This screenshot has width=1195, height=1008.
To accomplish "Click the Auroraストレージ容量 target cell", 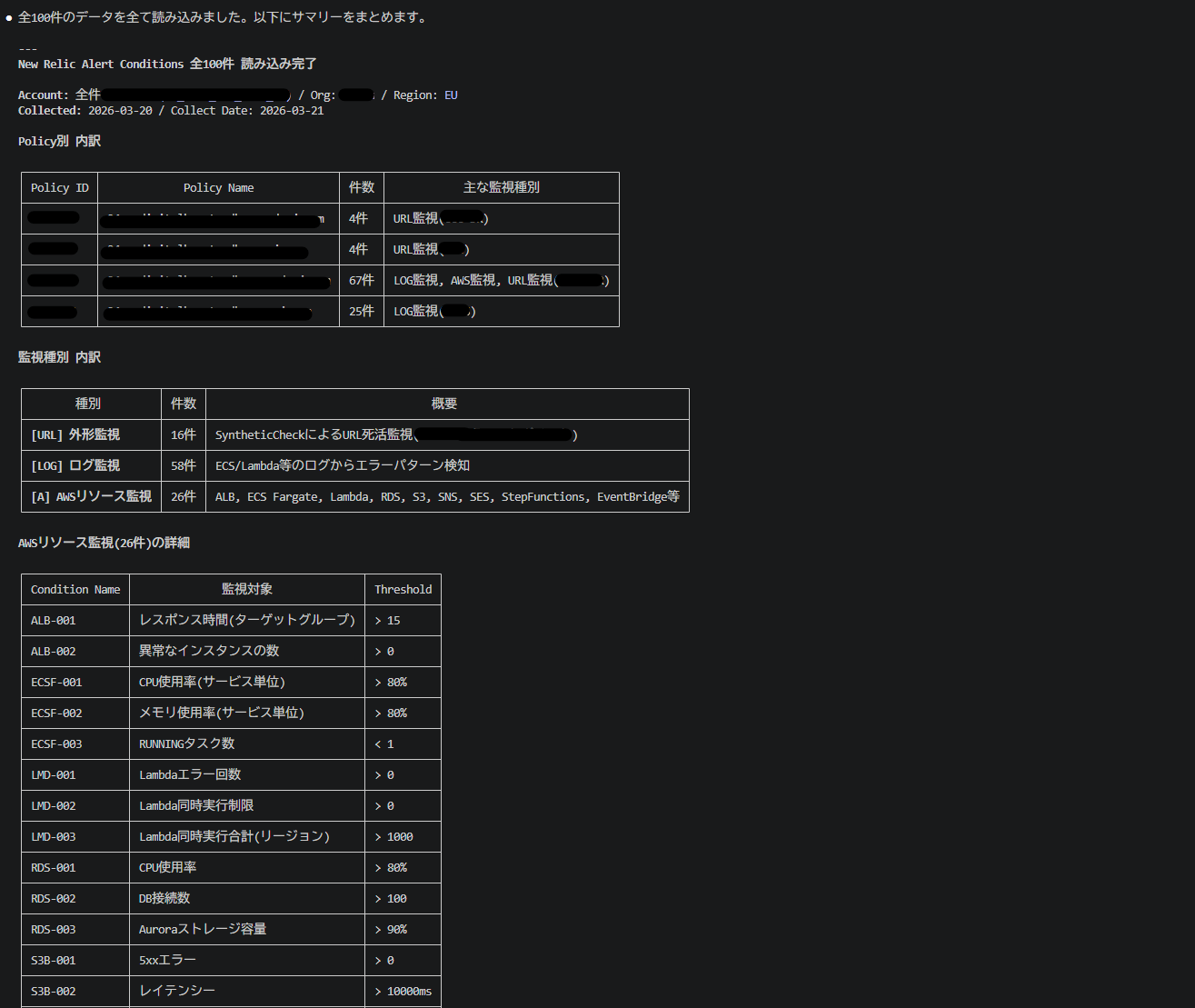I will [203, 930].
